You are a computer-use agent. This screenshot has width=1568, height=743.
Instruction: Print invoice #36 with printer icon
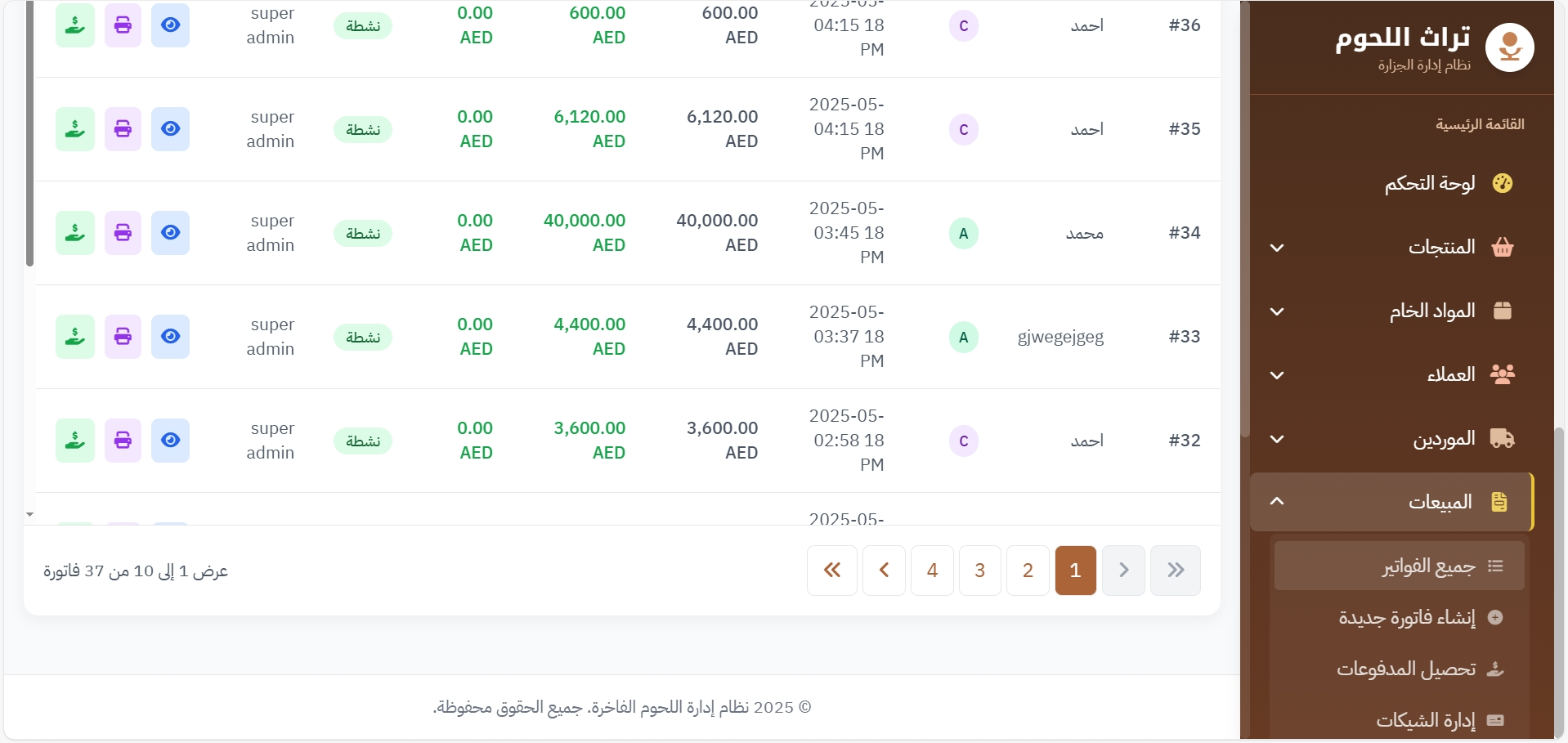[x=123, y=25]
